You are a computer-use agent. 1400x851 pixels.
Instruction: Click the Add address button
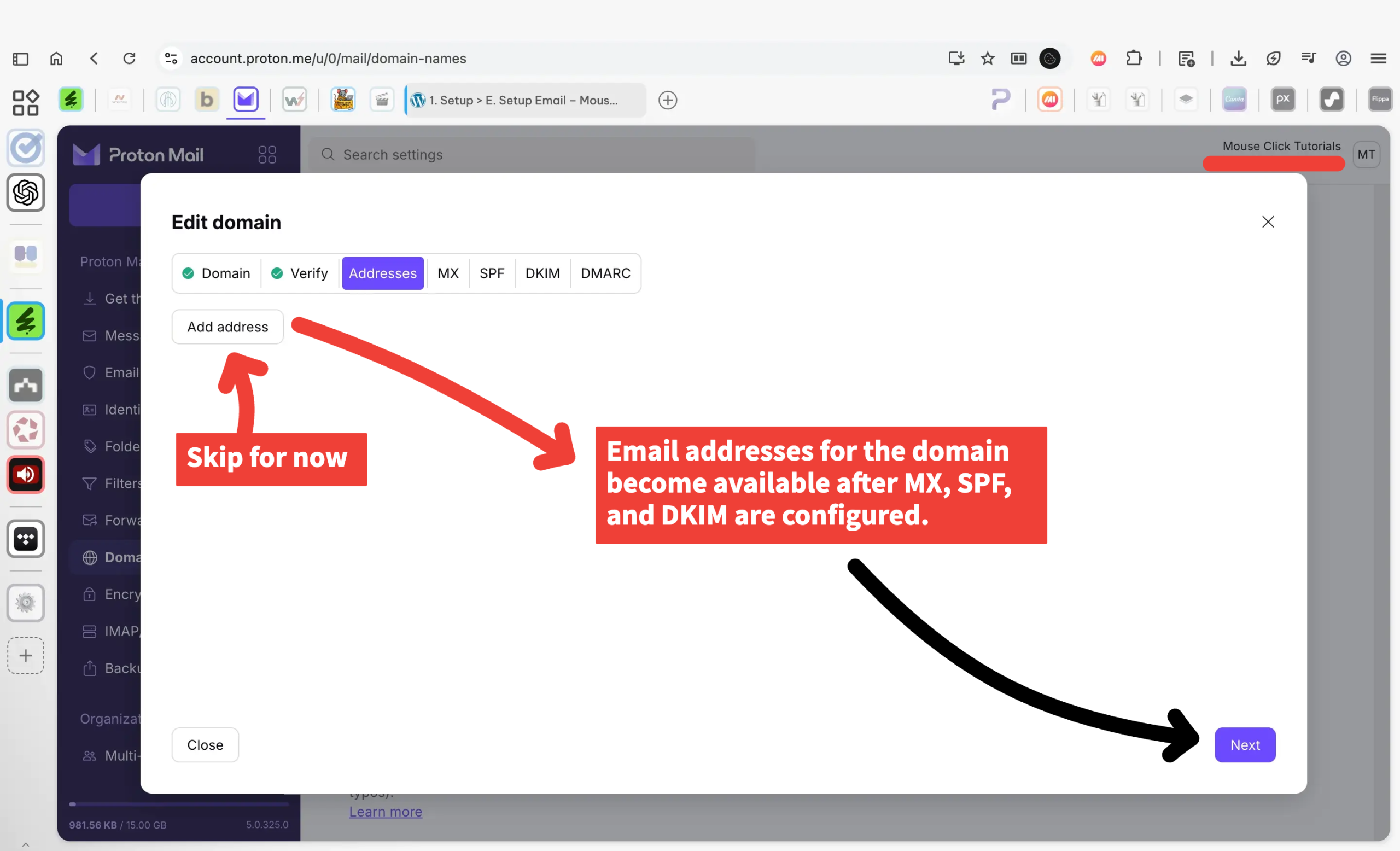pyautogui.click(x=227, y=327)
